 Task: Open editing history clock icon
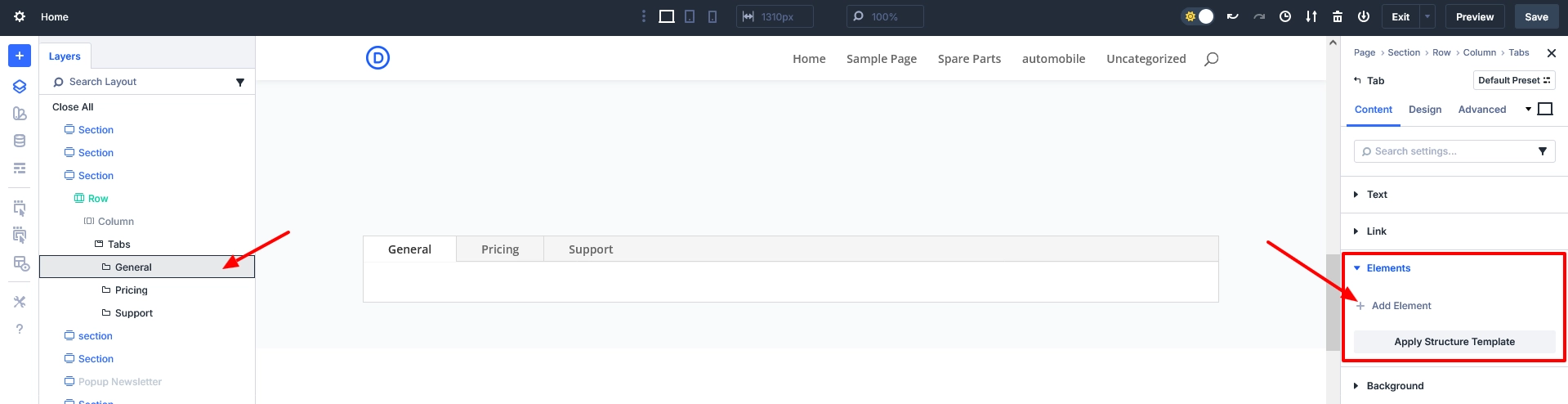(x=1285, y=16)
